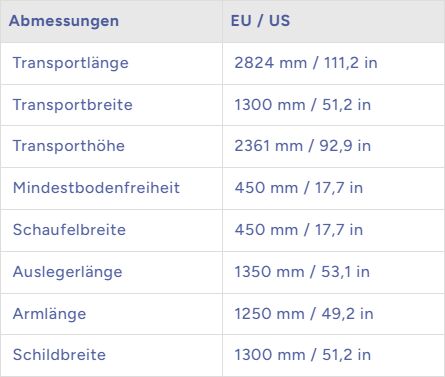This screenshot has height=377, width=445.
Task: Select the Schaufelbreite row label
Action: [x=69, y=230]
